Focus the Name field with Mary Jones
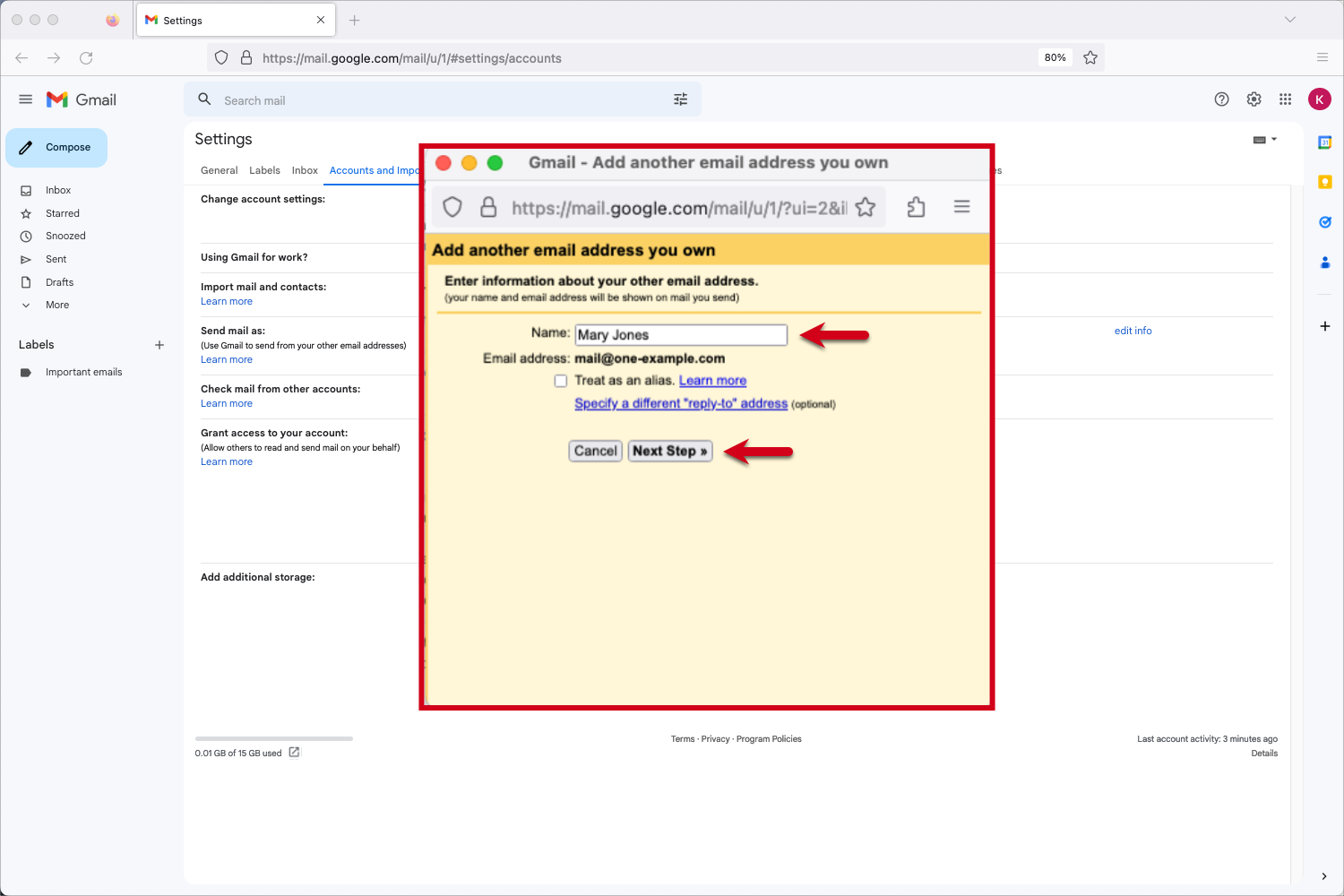Viewport: 1344px width, 896px height. tap(681, 335)
